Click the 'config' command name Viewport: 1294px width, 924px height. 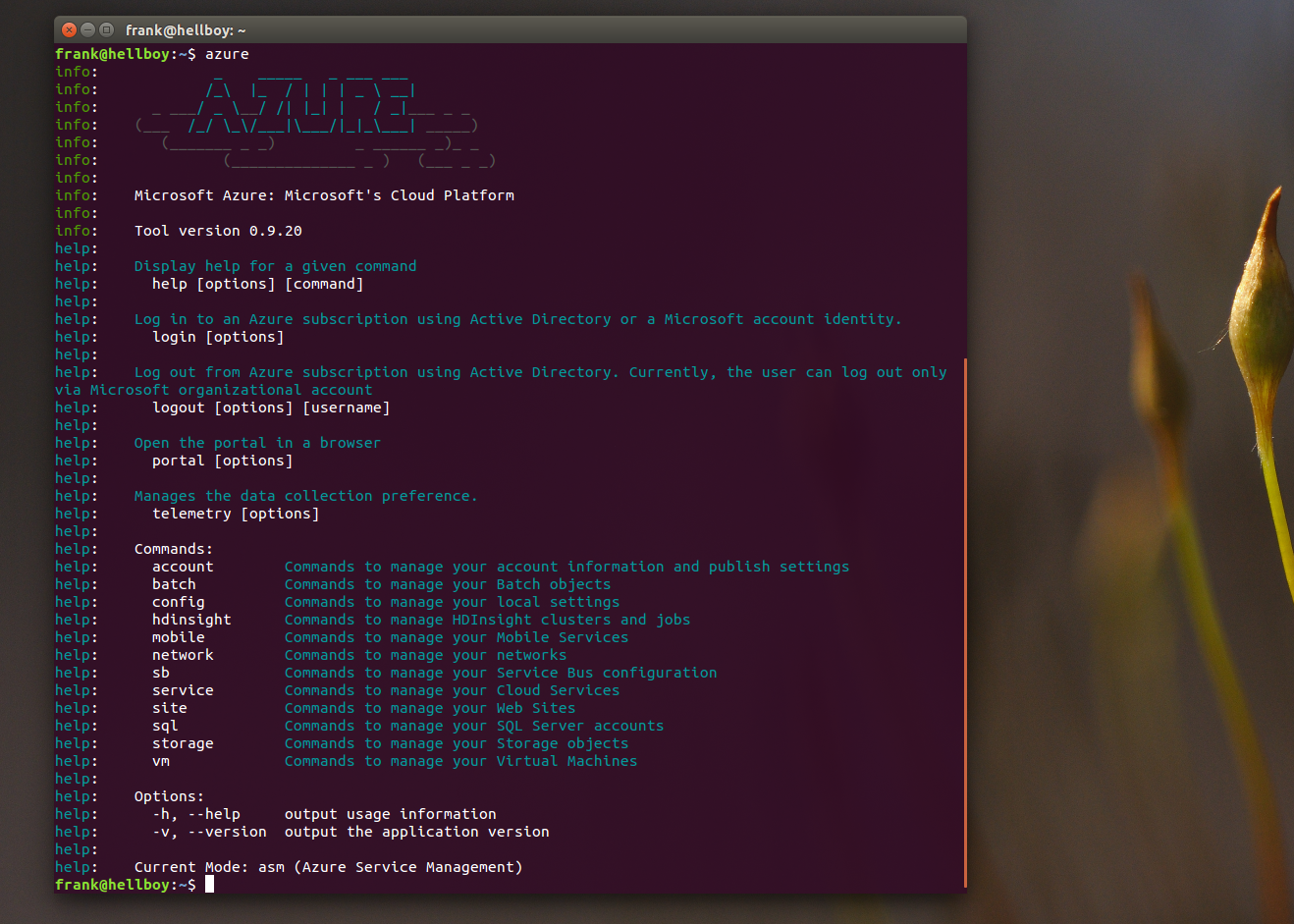pos(179,602)
